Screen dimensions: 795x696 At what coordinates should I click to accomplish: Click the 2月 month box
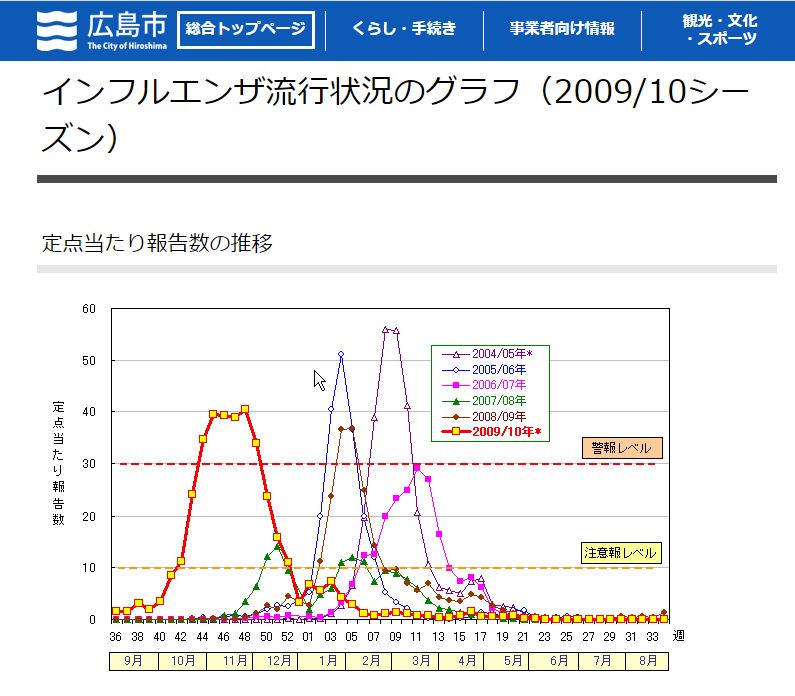[x=369, y=661]
